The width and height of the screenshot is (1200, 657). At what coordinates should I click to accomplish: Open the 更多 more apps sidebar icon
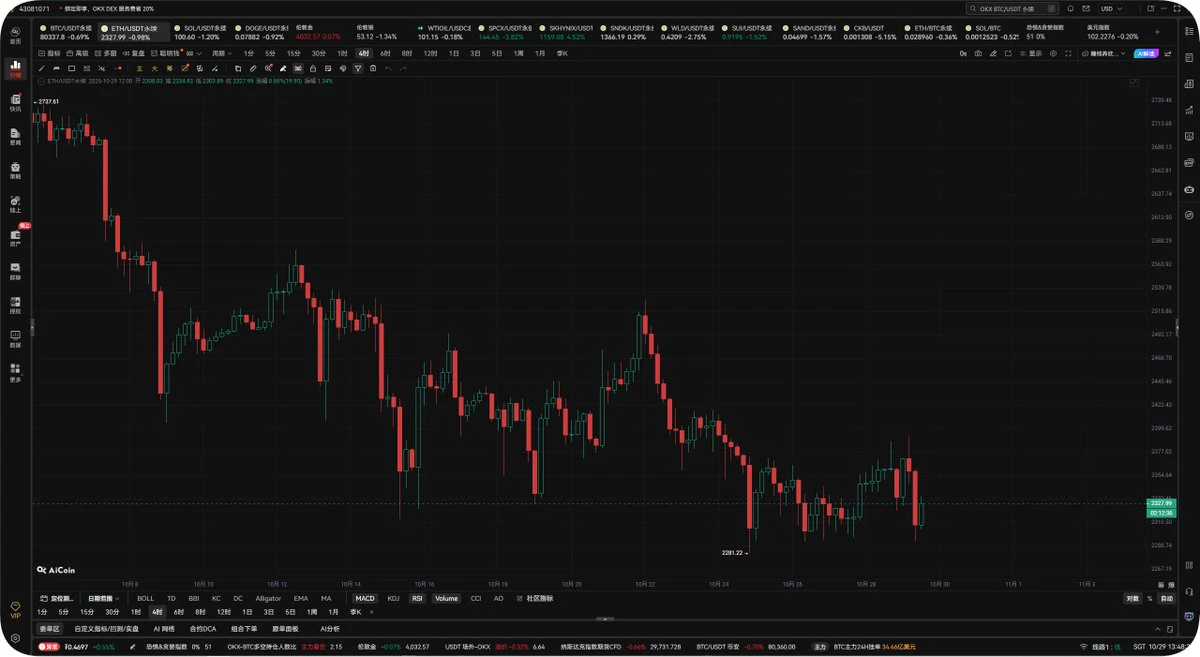tap(15, 372)
